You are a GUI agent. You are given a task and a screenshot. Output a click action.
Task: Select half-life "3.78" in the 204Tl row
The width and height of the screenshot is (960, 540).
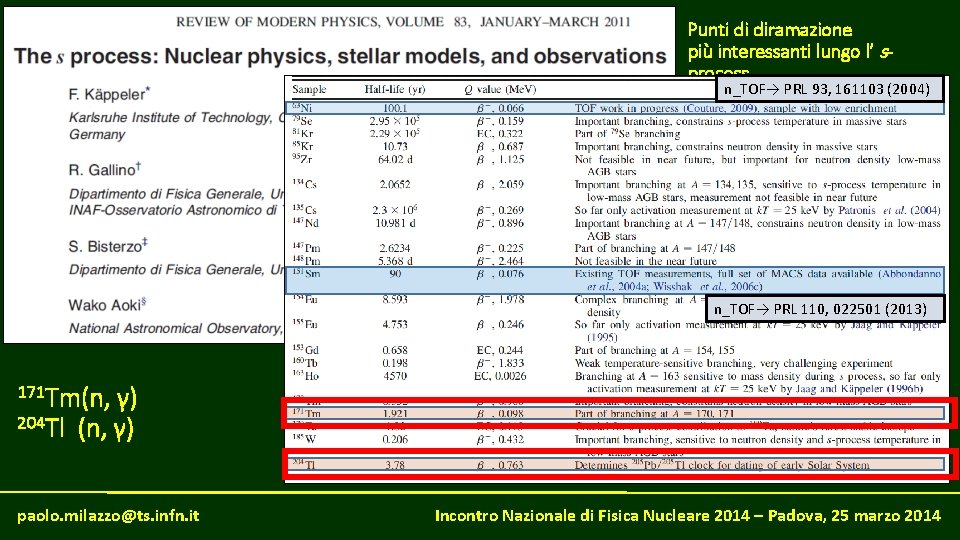tap(395, 465)
